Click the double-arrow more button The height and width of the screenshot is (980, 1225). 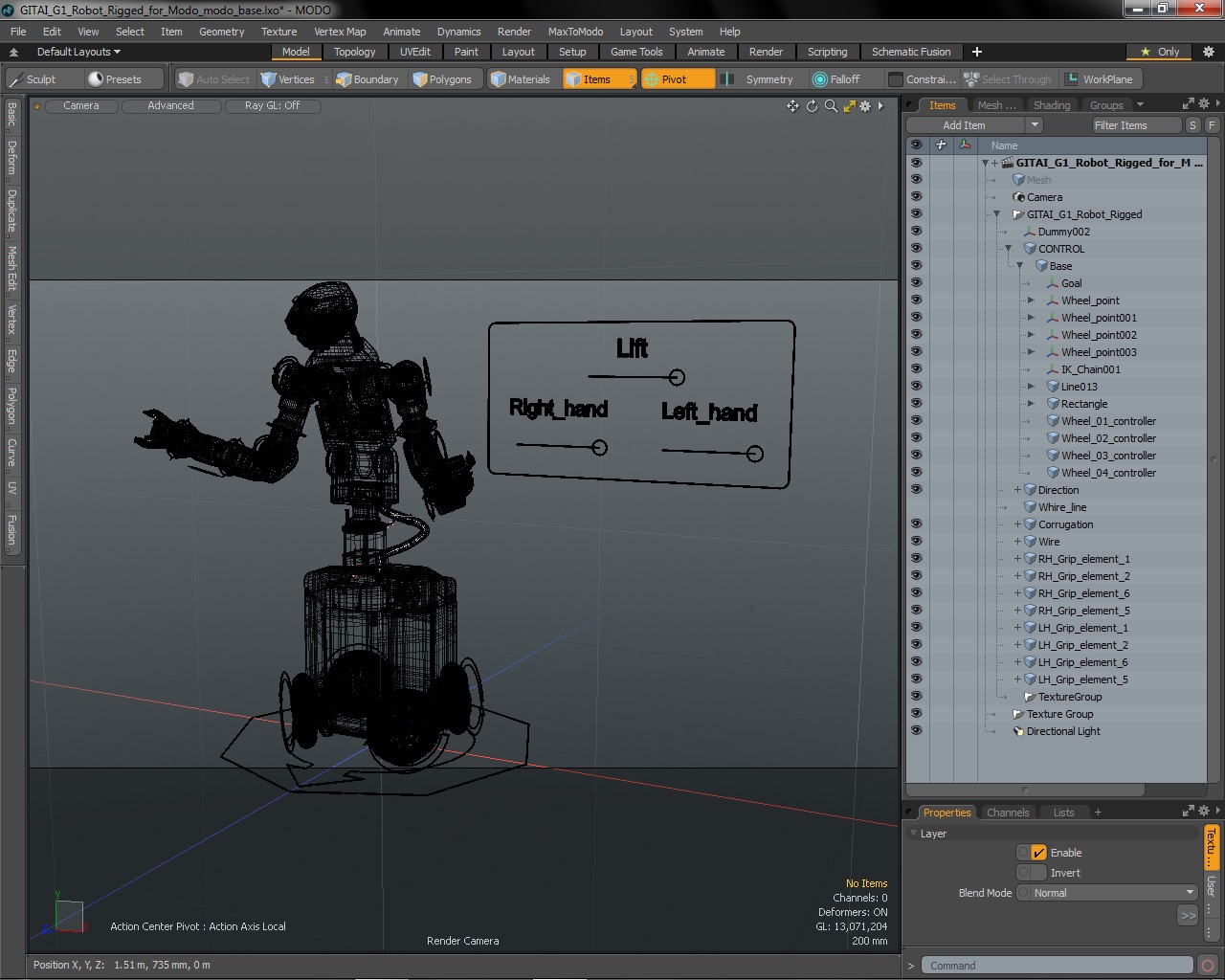(1188, 916)
